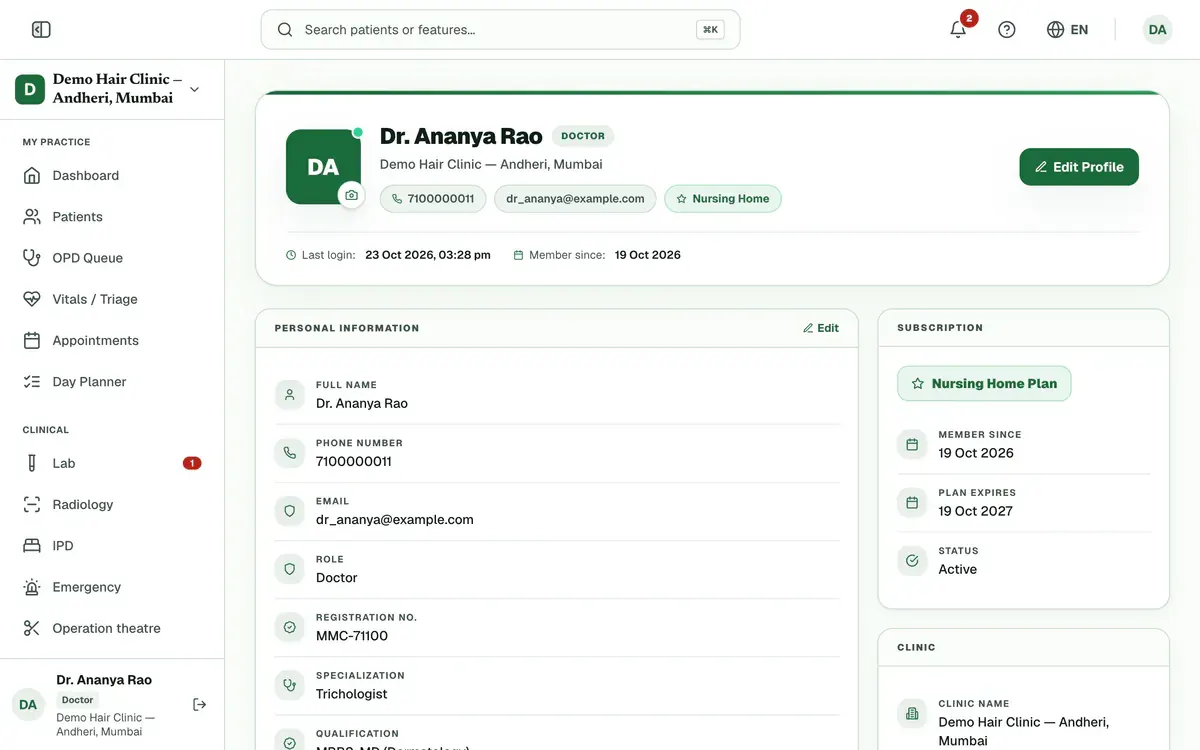1200x750 pixels.
Task: Go to Radiology
Action: pyautogui.click(x=112, y=505)
